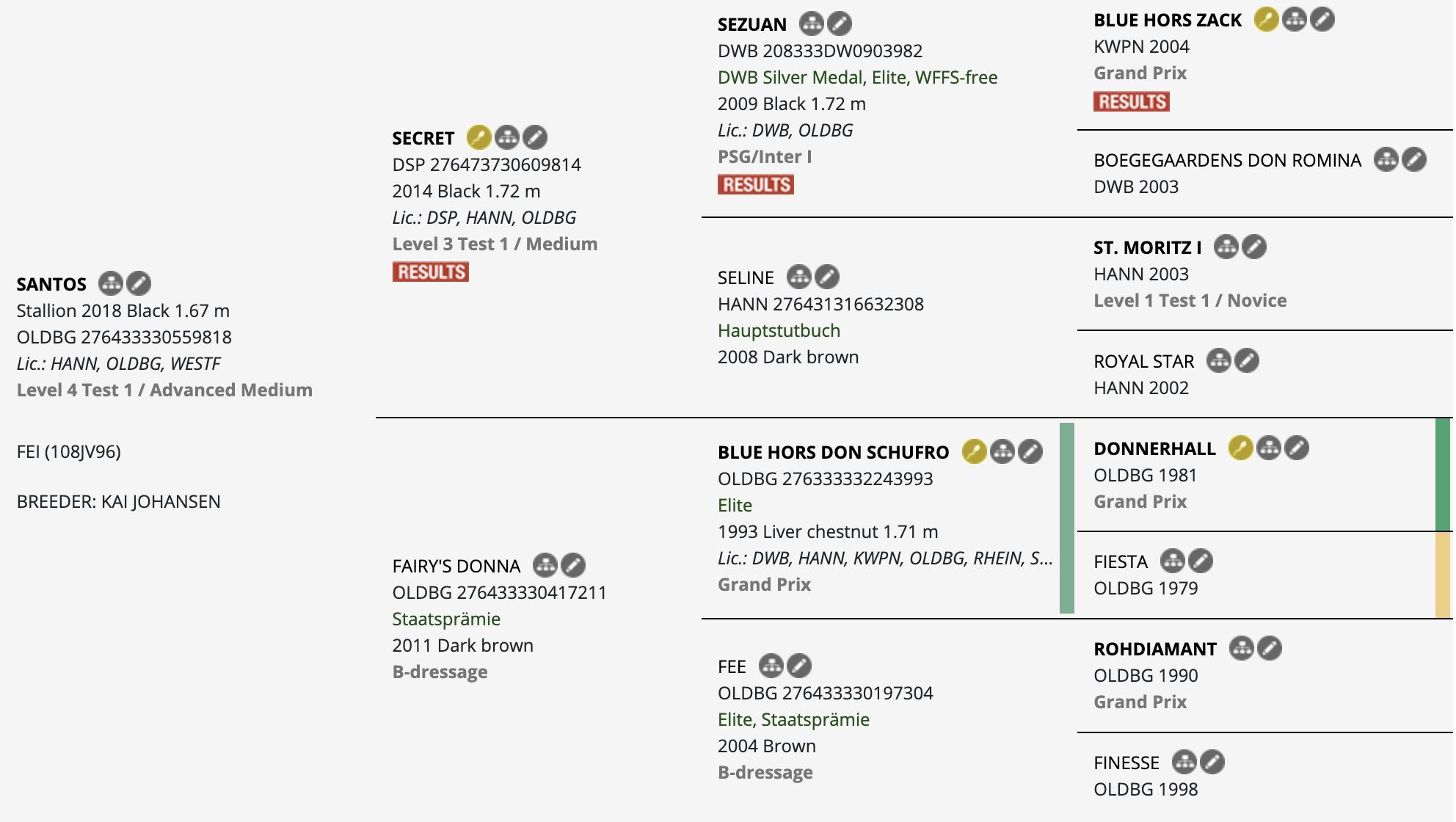
Task: Click the edit pencil beside FAIRY'S DONNA
Action: point(573,565)
